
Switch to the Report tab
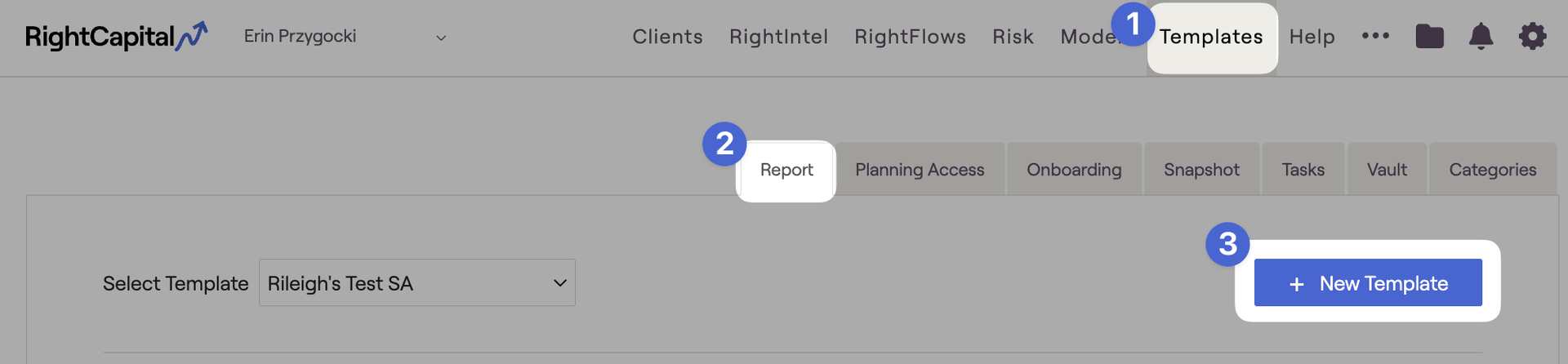(x=786, y=170)
